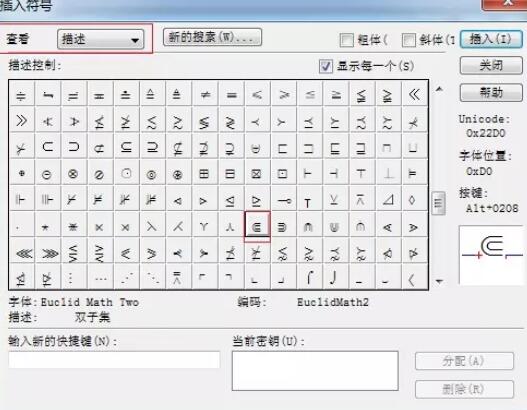This screenshot has height=410, width=527.
Task: Click the symbol grid scroll-up arrow
Action: pyautogui.click(x=439, y=89)
